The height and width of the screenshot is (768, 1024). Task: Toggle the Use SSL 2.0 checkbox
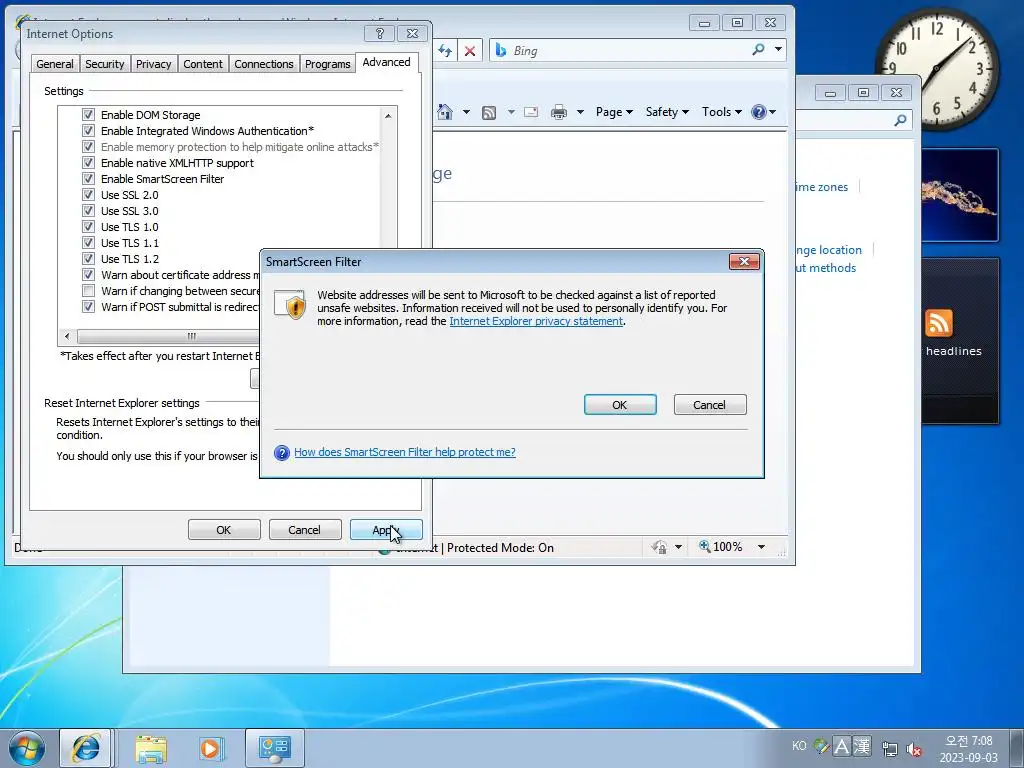pos(88,195)
